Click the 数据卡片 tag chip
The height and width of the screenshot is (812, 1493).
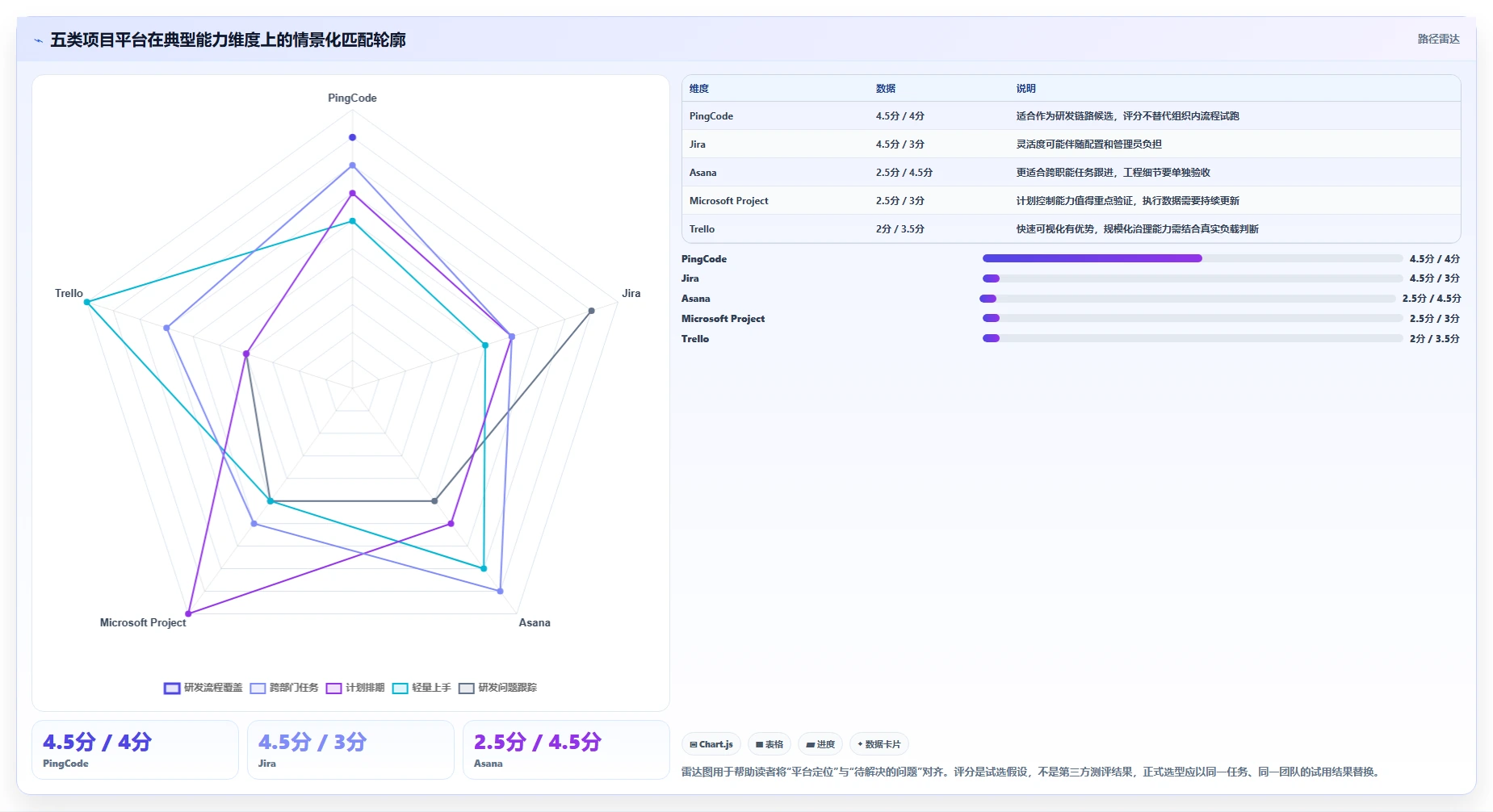click(x=879, y=744)
